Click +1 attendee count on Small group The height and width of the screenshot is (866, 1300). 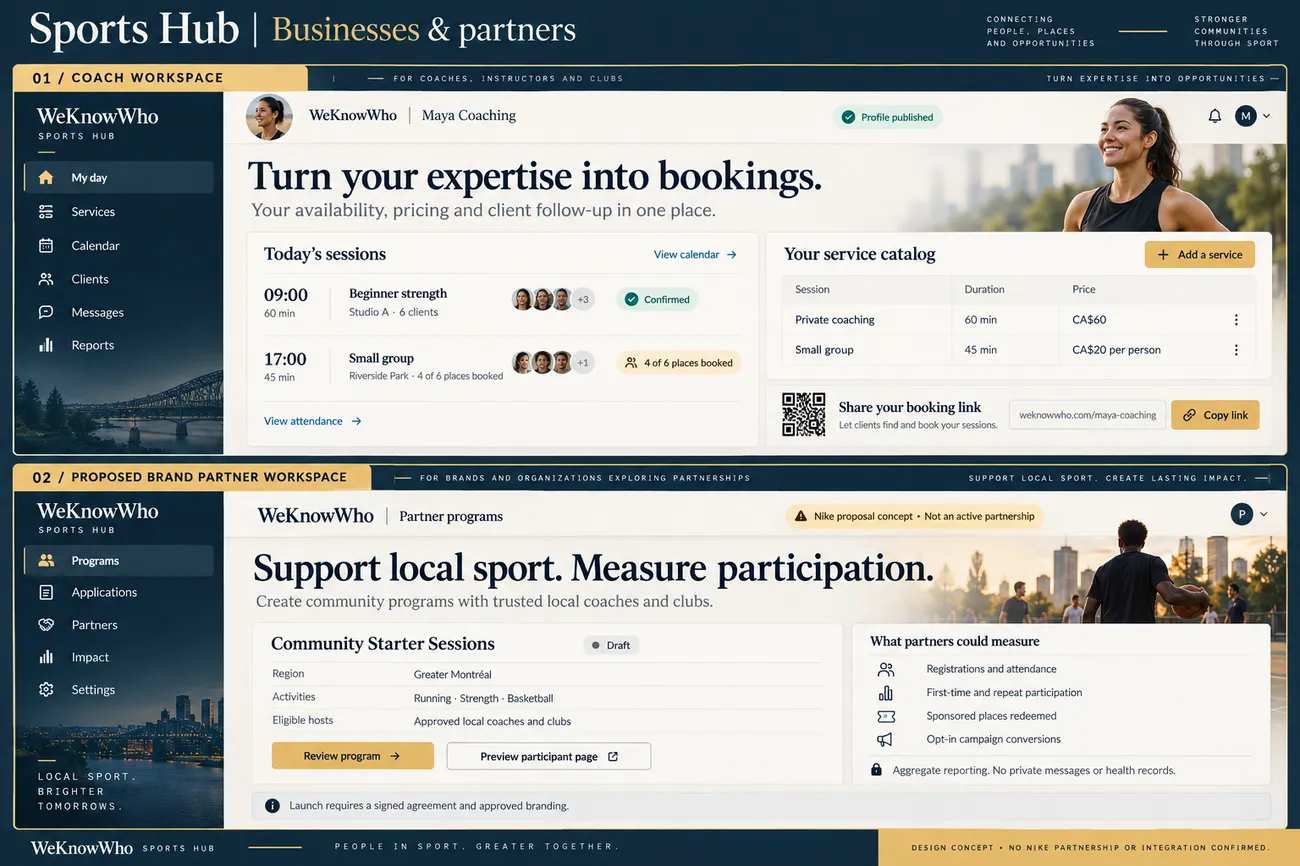[x=583, y=362]
